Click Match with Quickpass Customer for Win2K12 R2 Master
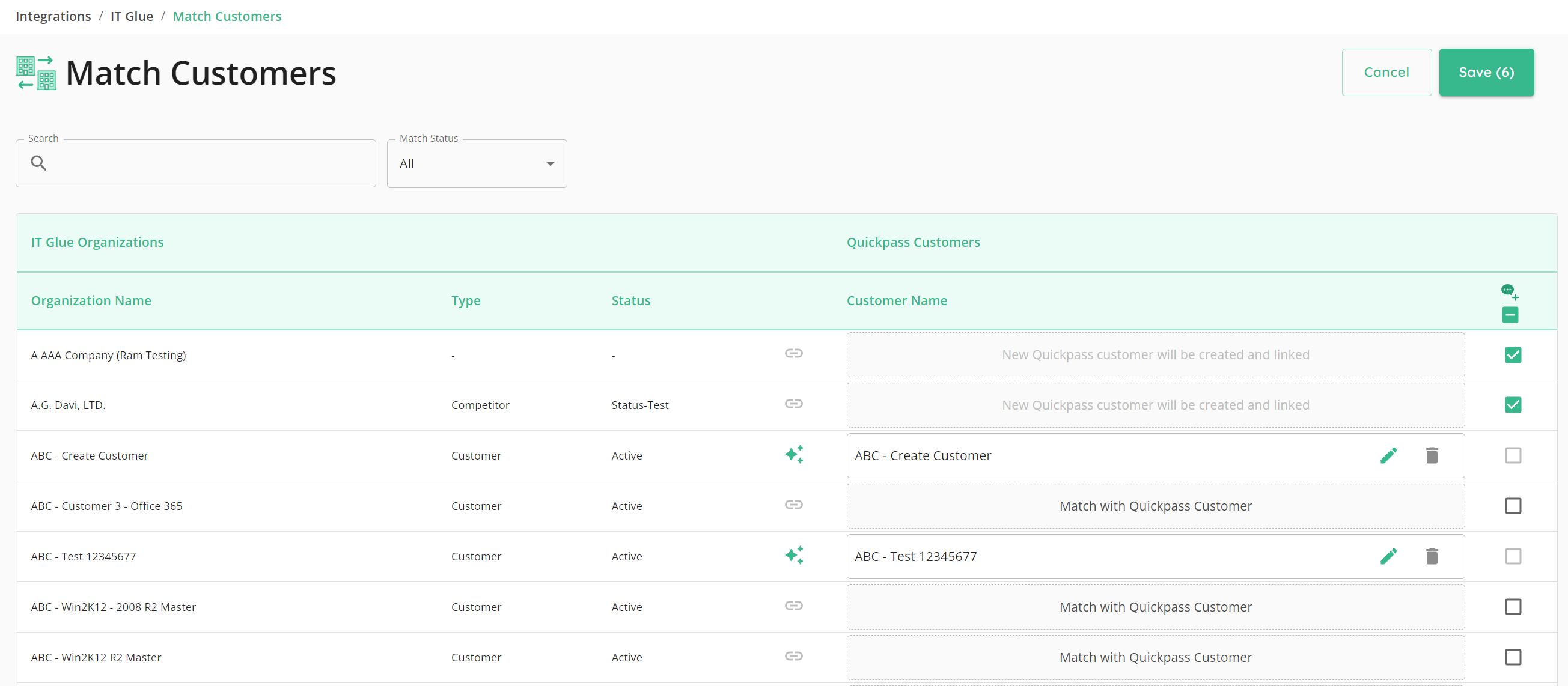Screen dimensions: 1568x686 pyautogui.click(x=1155, y=657)
